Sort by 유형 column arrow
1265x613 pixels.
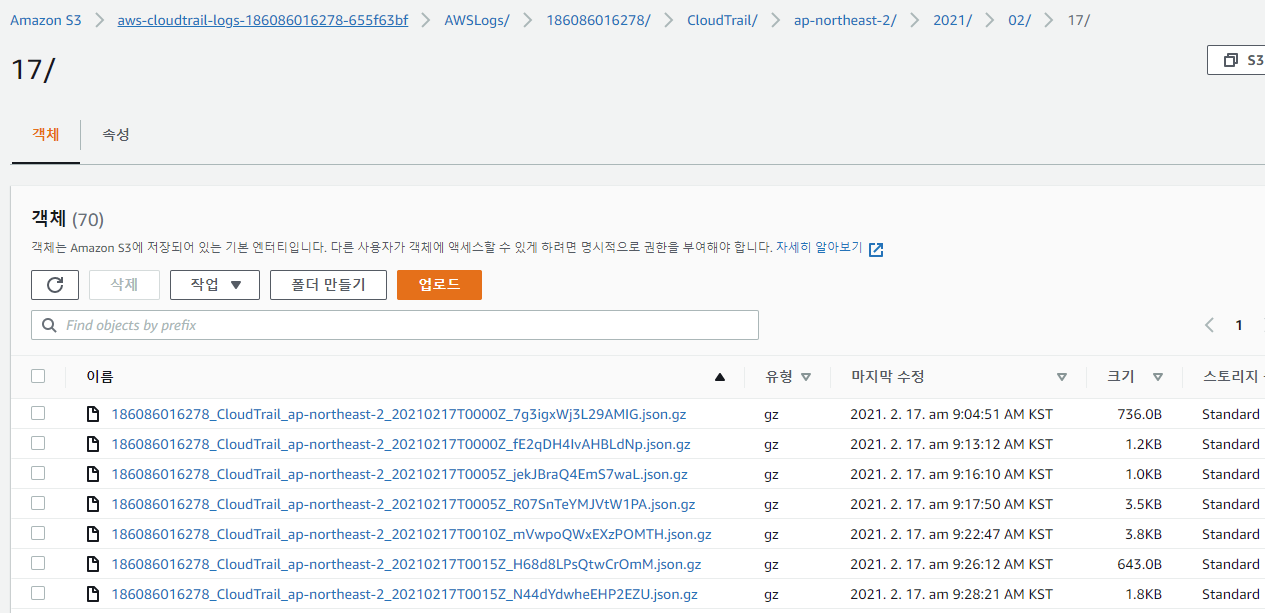tap(806, 377)
